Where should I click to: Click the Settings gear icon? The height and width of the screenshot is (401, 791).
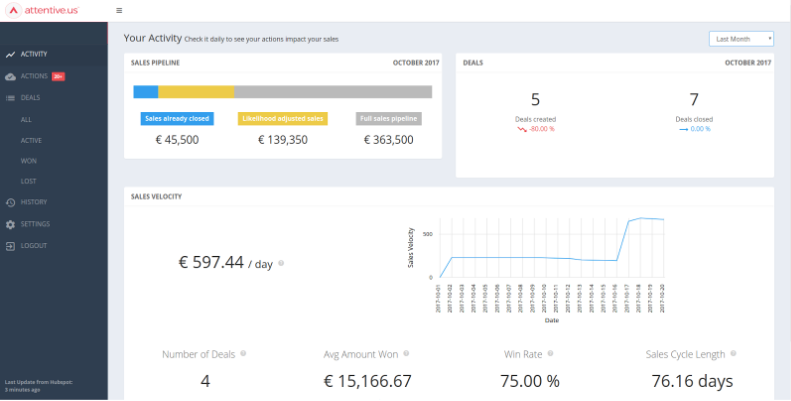[x=10, y=224]
